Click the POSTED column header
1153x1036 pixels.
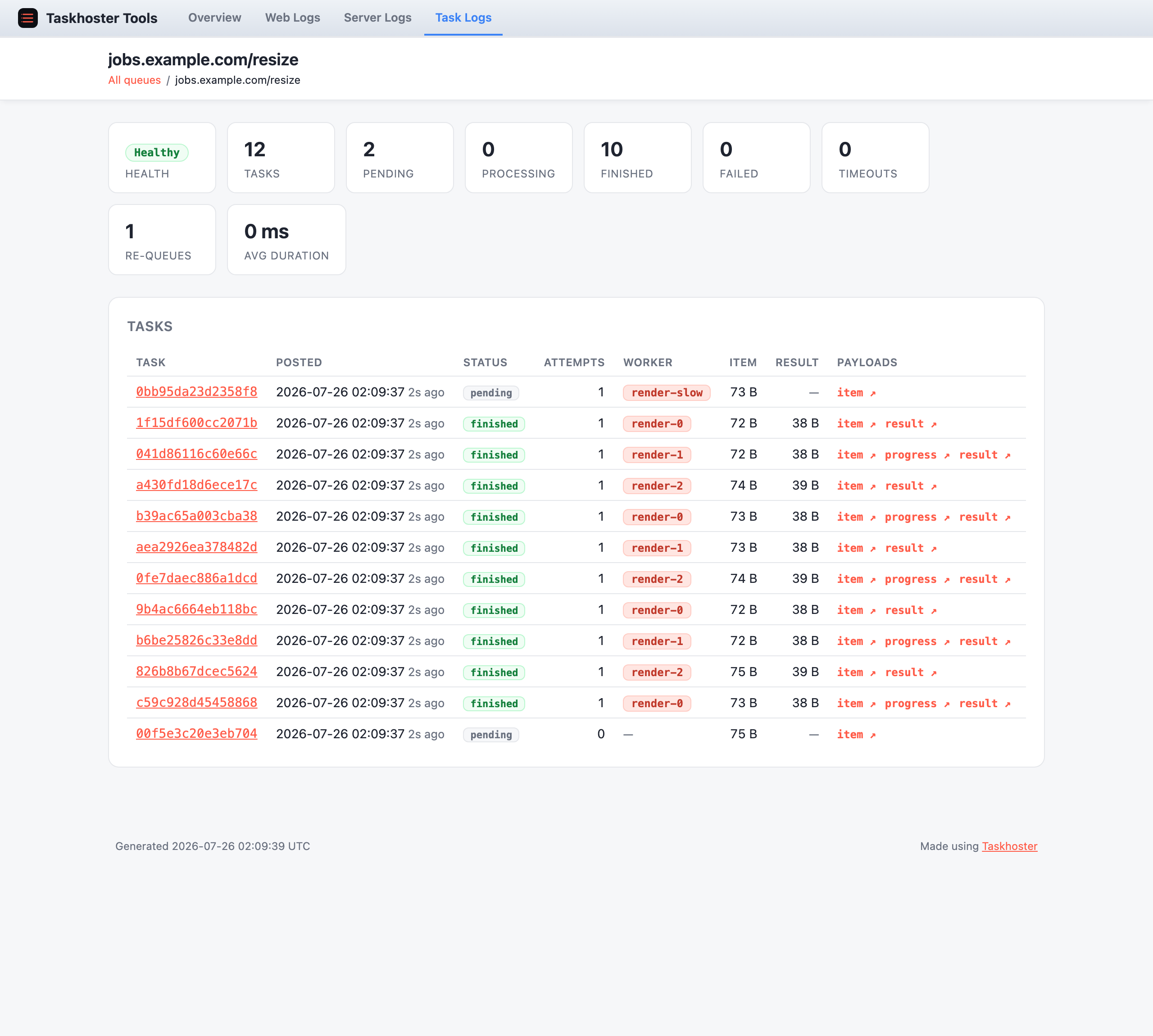[299, 363]
